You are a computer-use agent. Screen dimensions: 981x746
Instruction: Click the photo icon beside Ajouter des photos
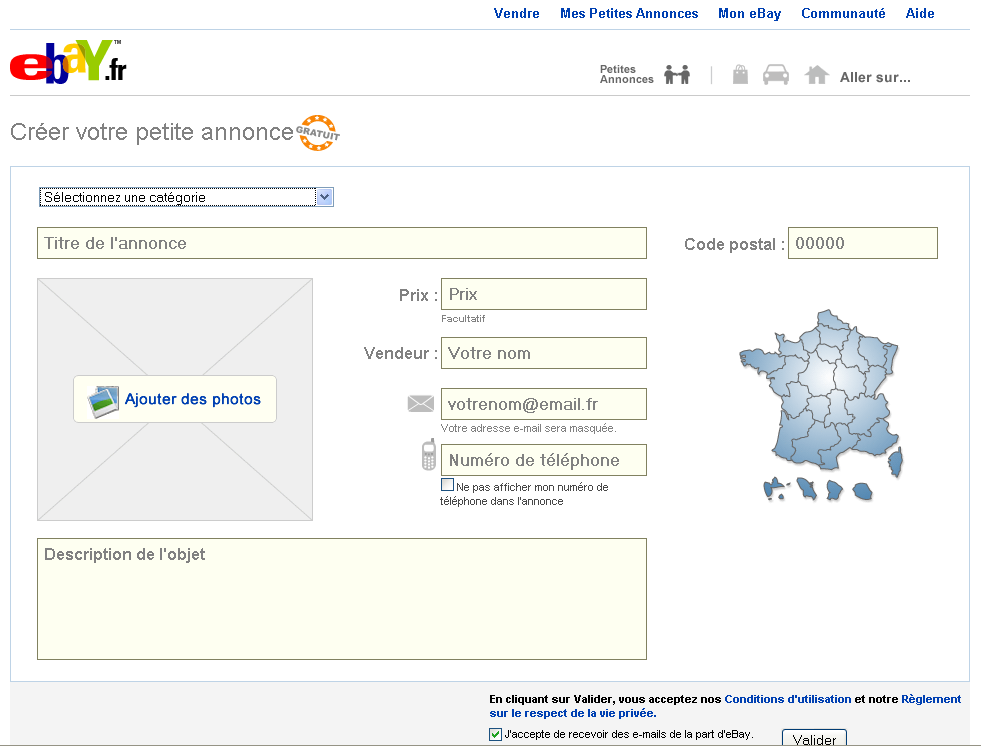coord(103,401)
